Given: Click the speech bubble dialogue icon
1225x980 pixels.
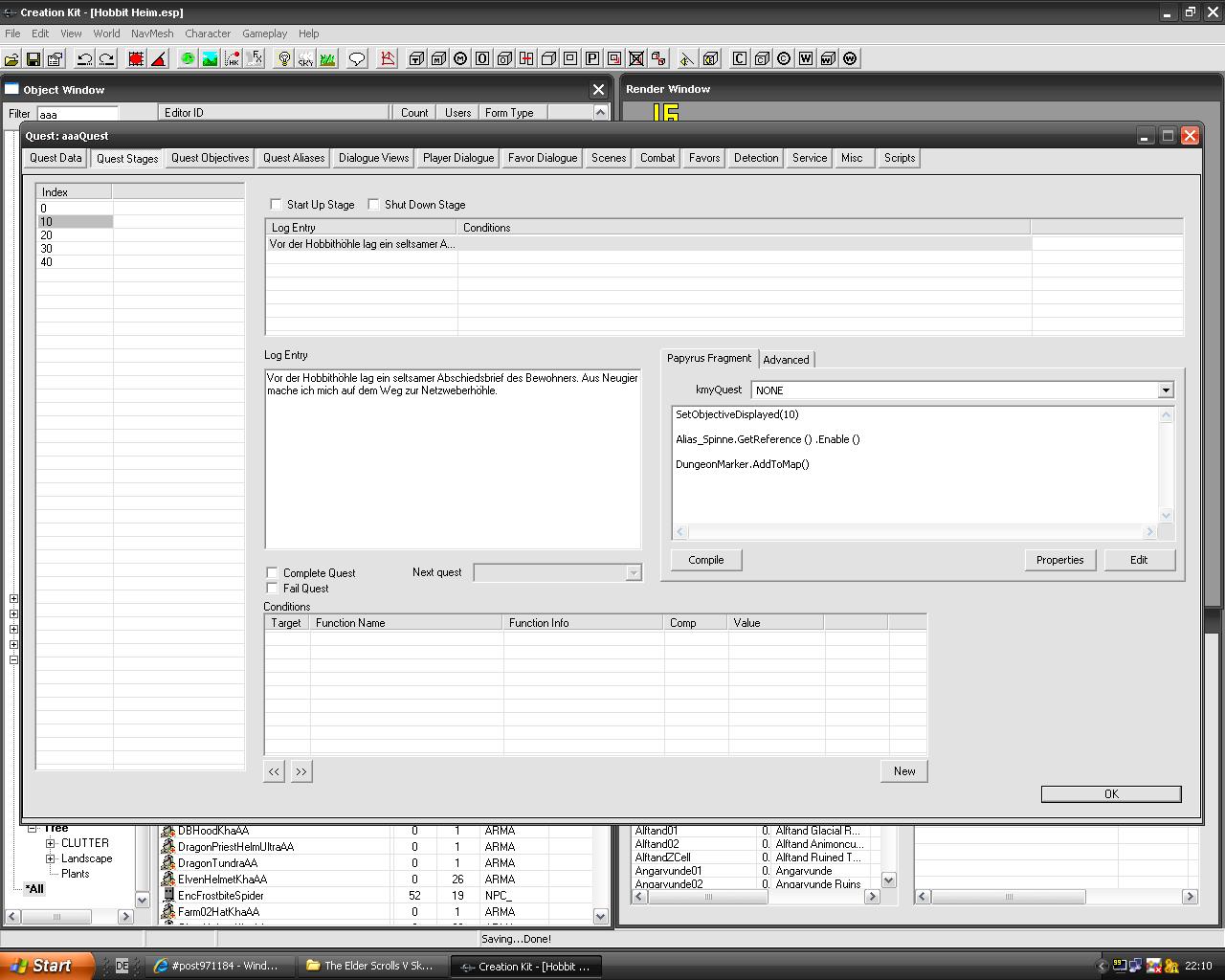Looking at the screenshot, I should pos(357,59).
